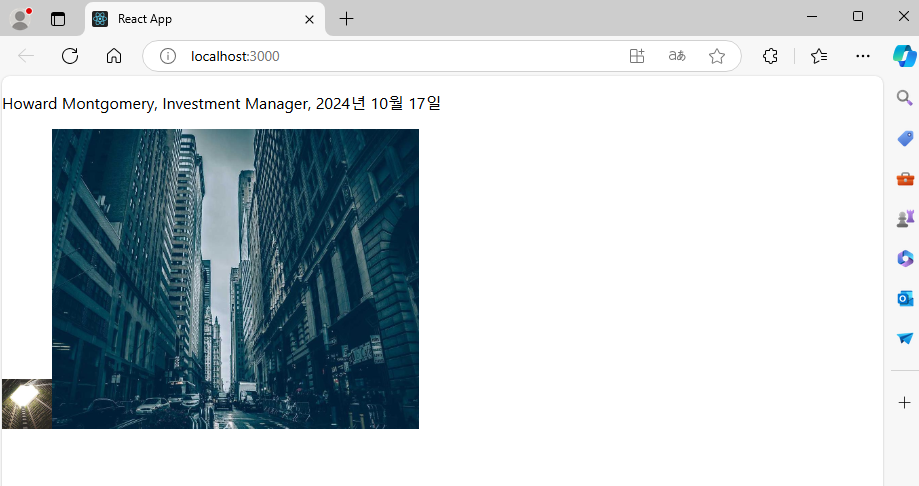Screen dimensions: 919x486
Task: Open sidebar Games chess icon
Action: pos(905,219)
